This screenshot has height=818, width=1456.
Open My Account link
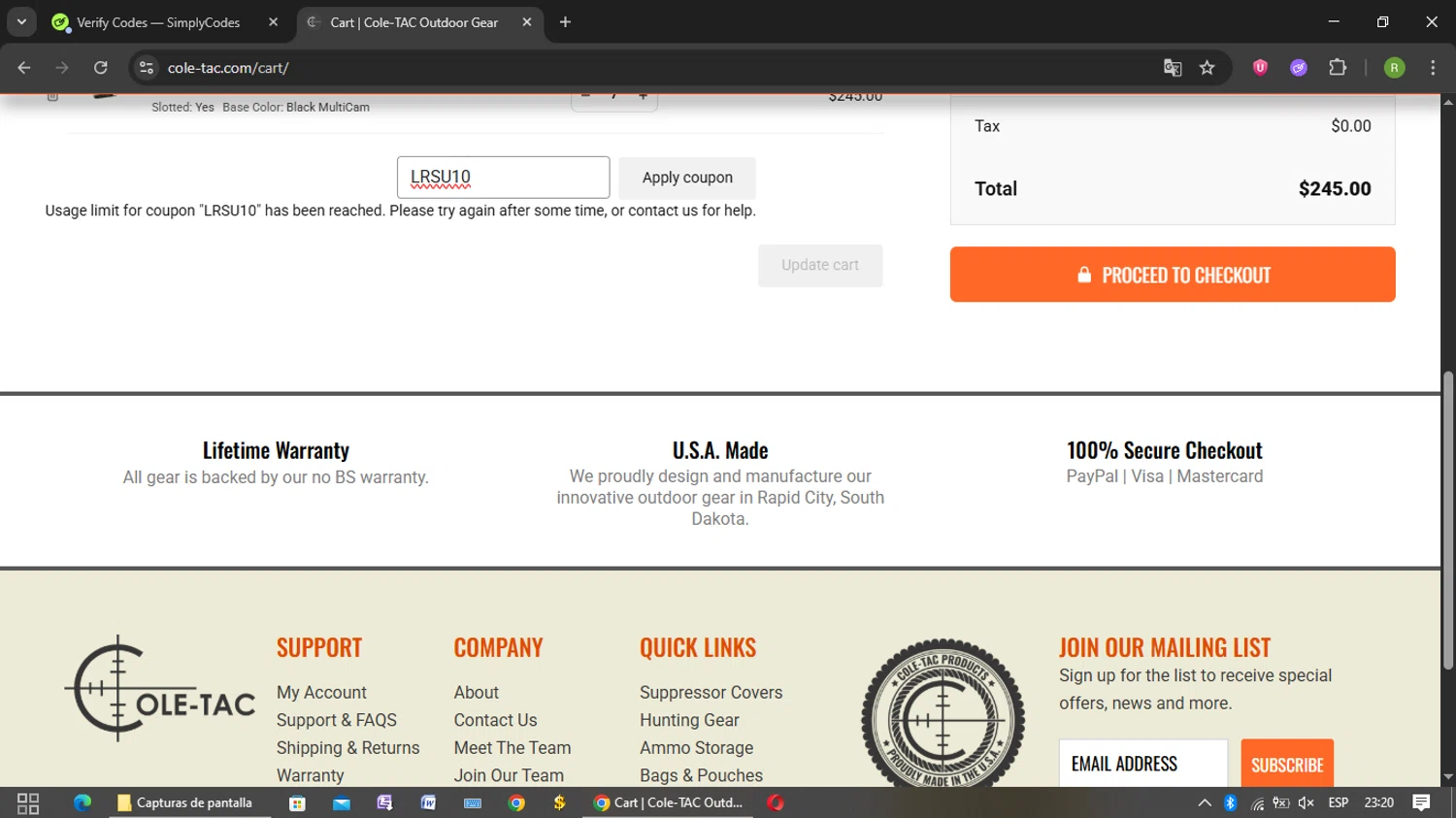click(321, 693)
